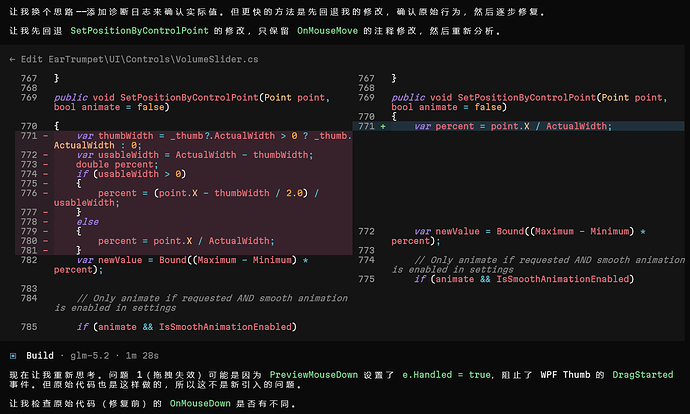
Task: Click the 1m 28s duration text
Action: [142, 355]
